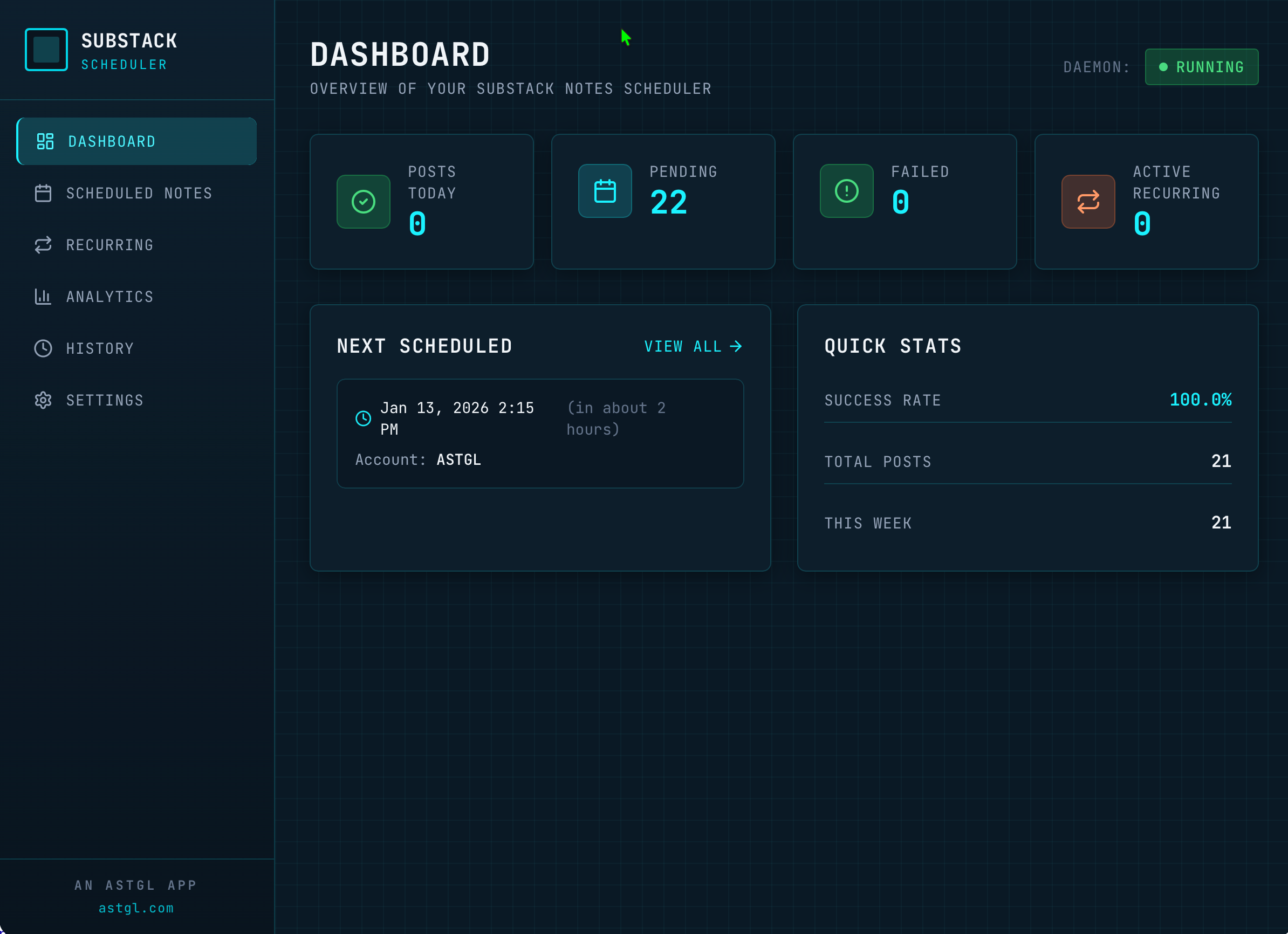Click View All link in Next Scheduled

point(692,346)
